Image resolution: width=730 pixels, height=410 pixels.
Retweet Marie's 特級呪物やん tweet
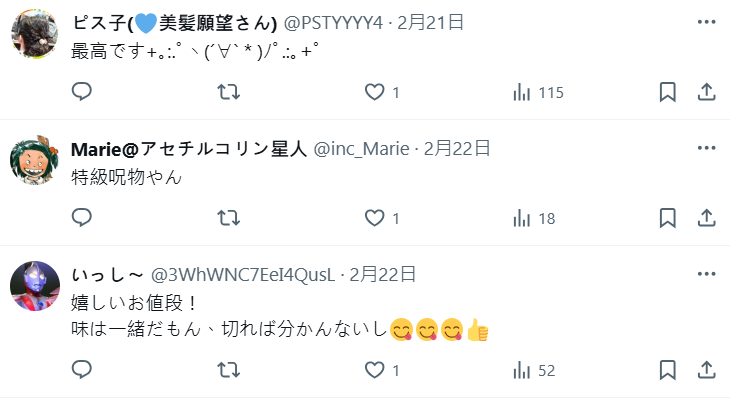coord(229,218)
